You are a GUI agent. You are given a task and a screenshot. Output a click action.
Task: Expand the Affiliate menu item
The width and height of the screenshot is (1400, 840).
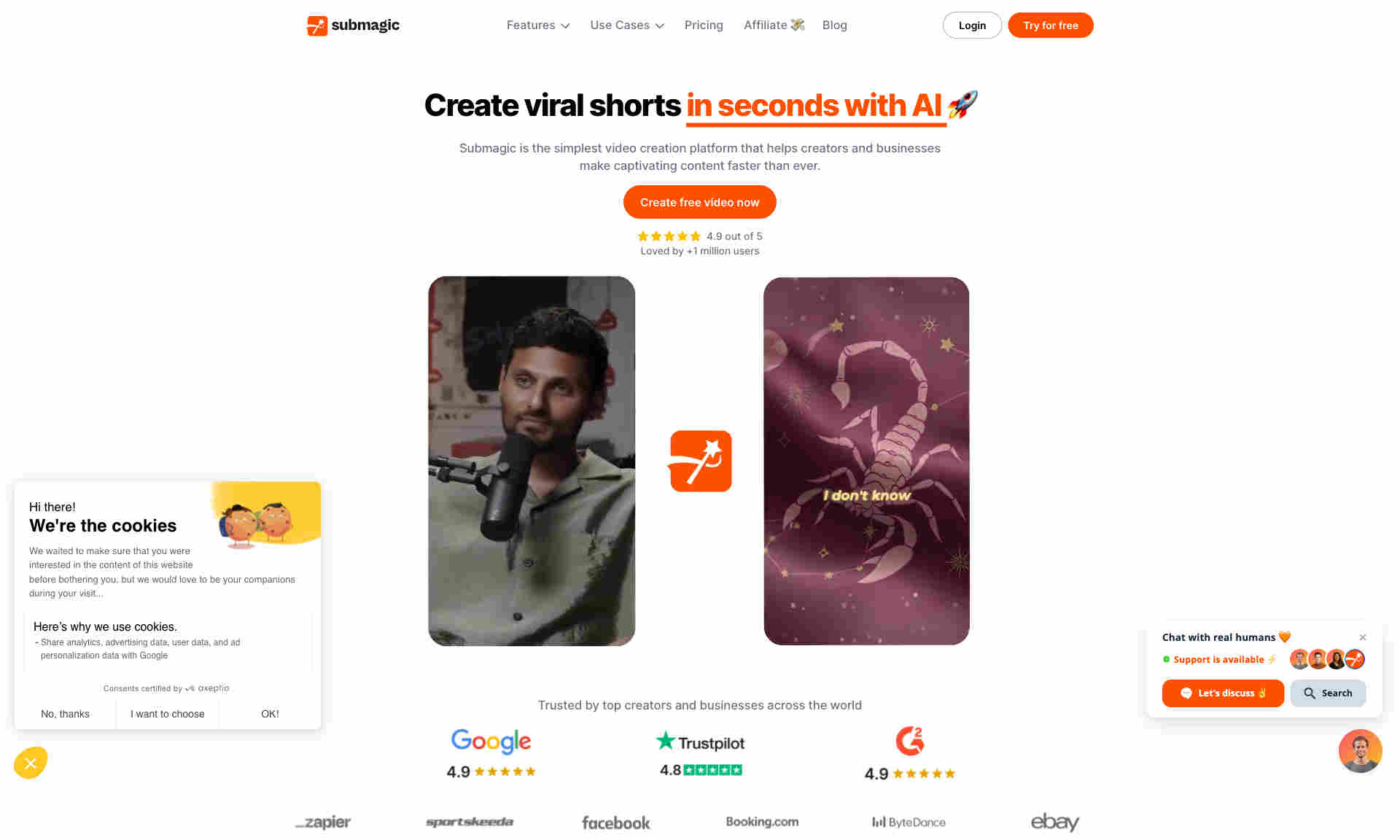coord(774,25)
